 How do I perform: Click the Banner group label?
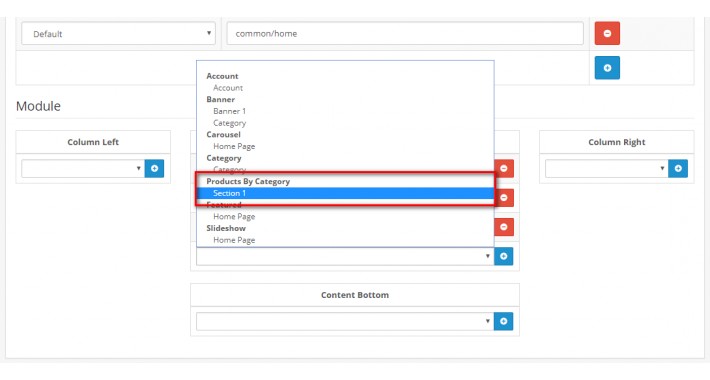pyautogui.click(x=220, y=99)
